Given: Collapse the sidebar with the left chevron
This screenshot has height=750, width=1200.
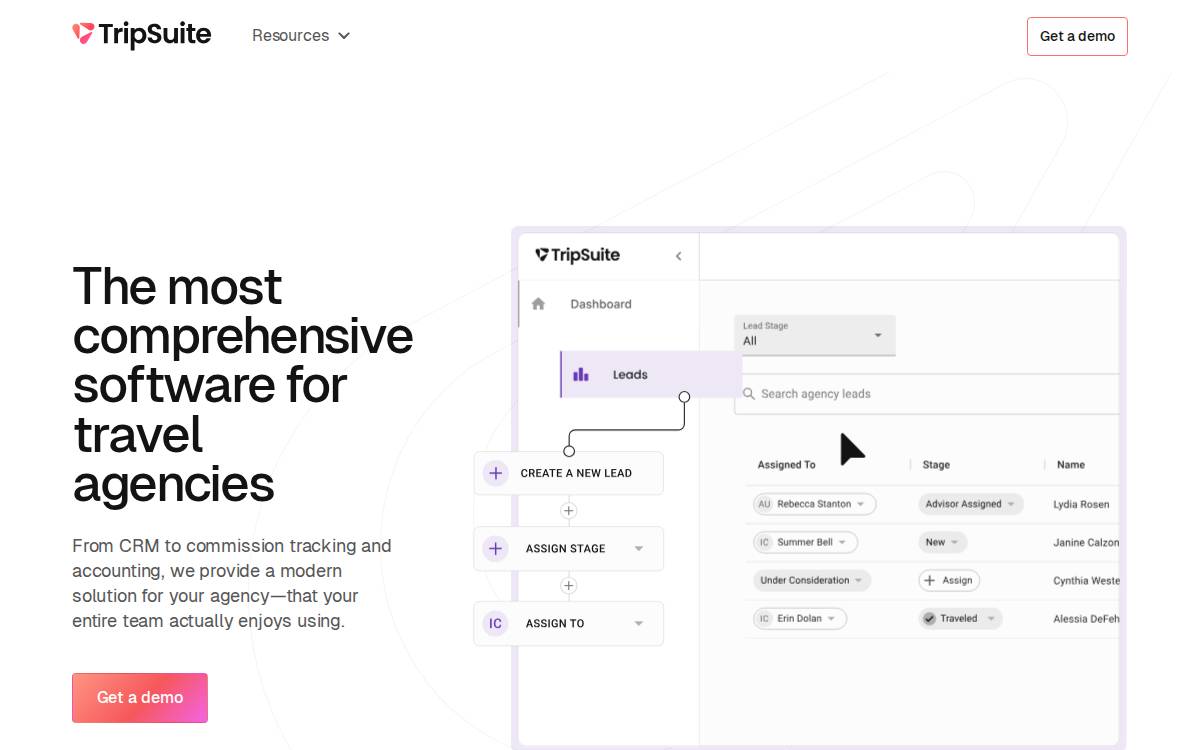Looking at the screenshot, I should (678, 256).
